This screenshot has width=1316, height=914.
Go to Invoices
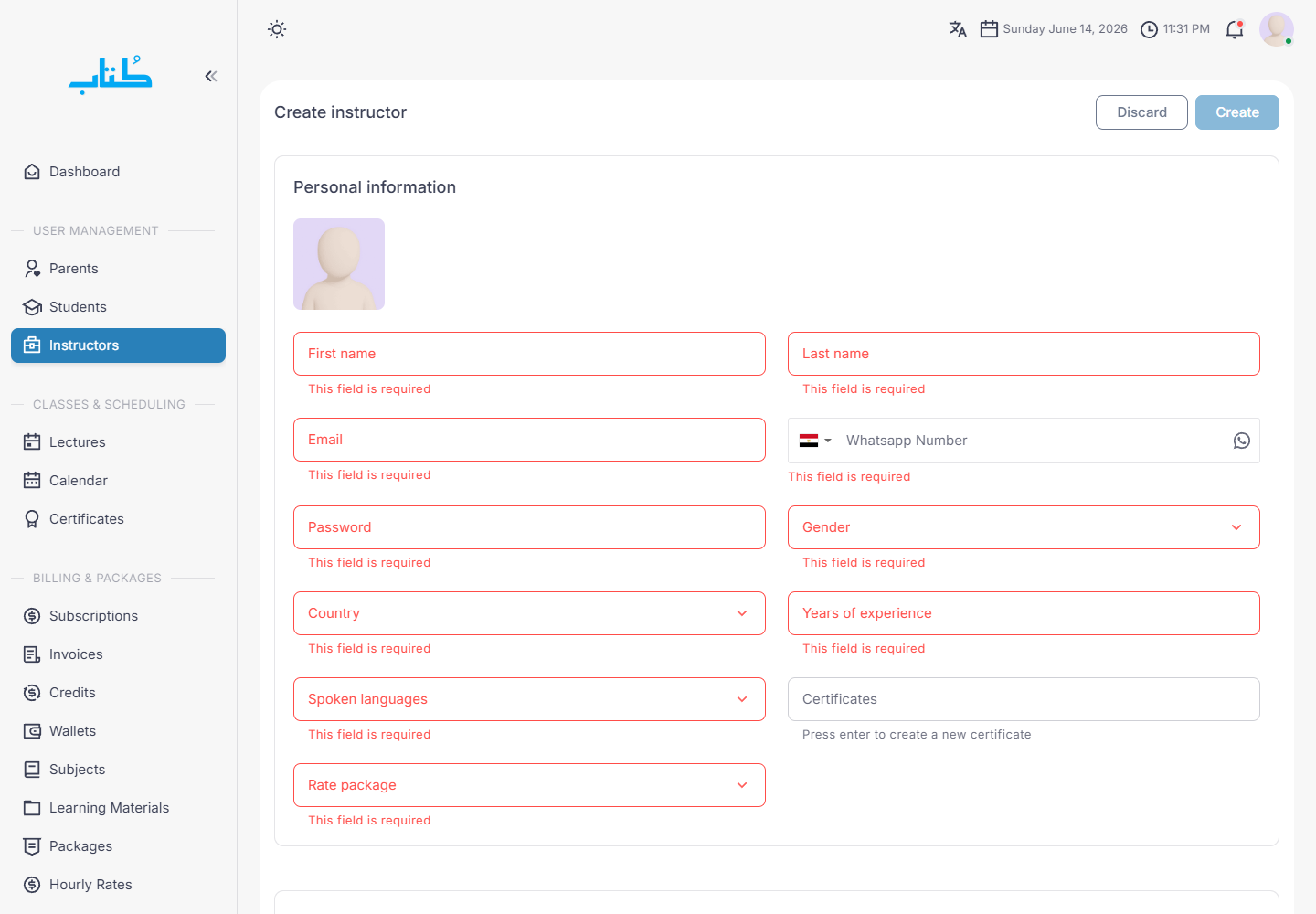pos(118,654)
